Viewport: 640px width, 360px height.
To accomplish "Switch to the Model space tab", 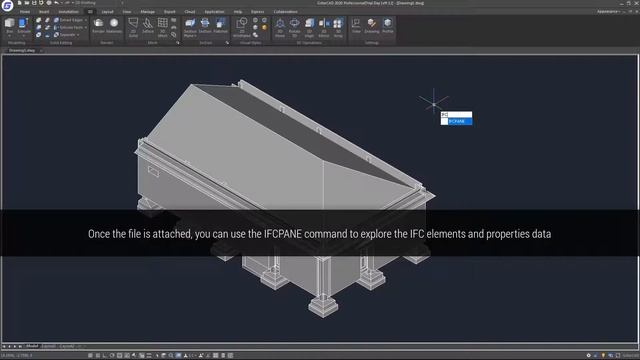I will 32,346.
